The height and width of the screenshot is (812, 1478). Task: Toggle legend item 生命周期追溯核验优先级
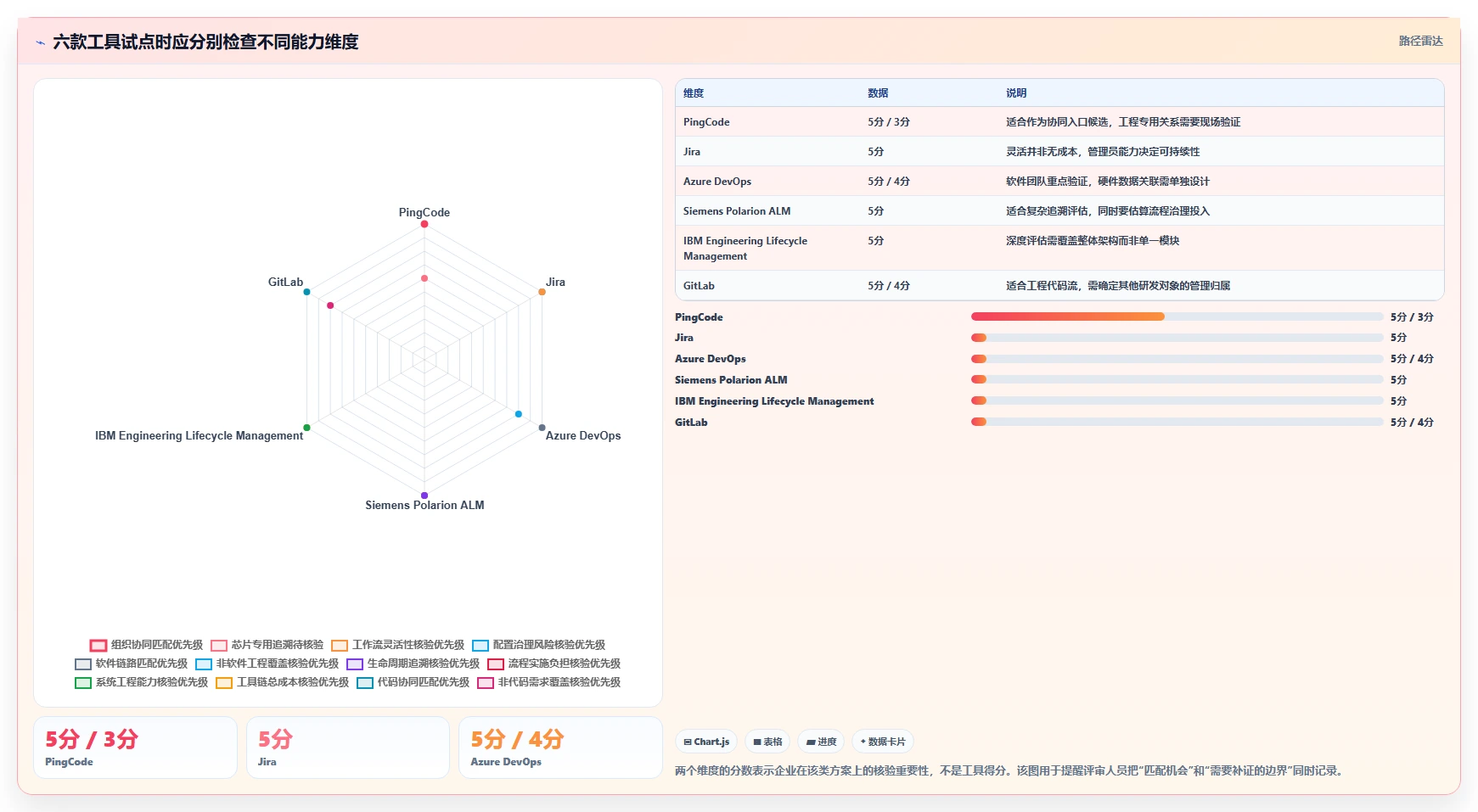click(413, 664)
